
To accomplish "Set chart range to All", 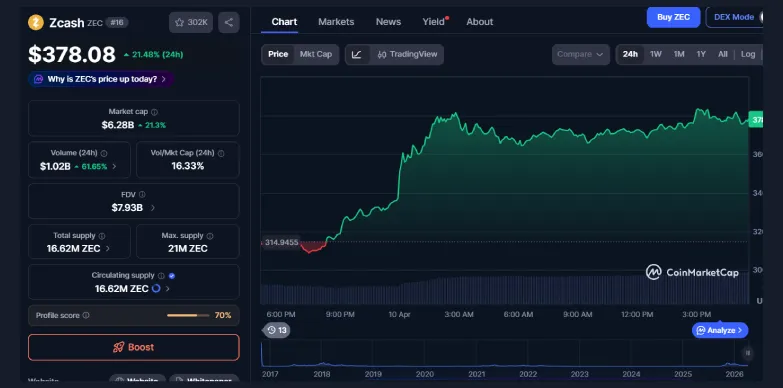I will pos(723,54).
